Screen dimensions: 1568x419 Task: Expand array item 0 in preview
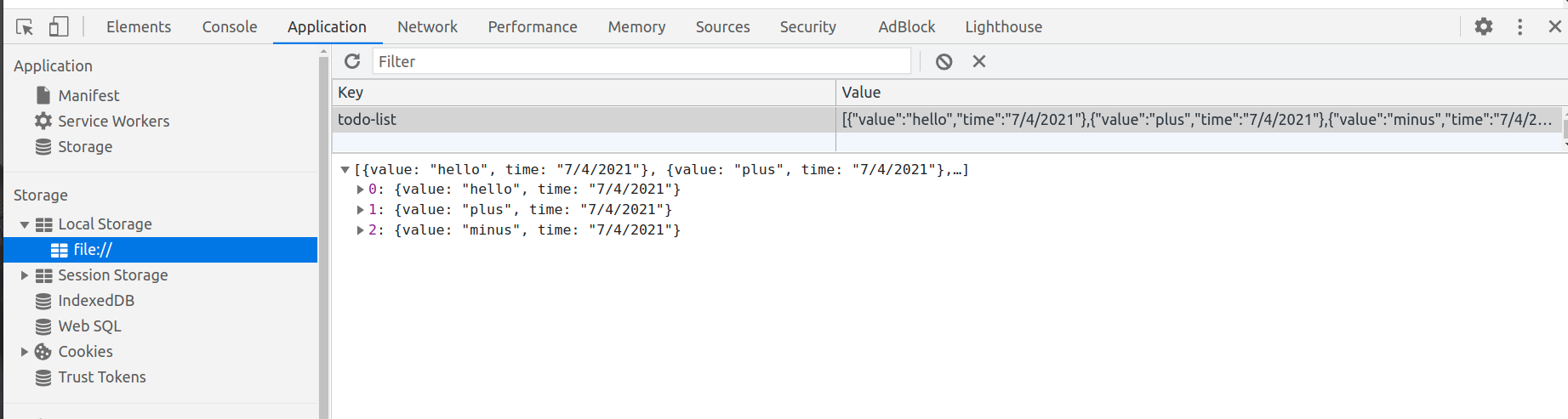coord(360,190)
